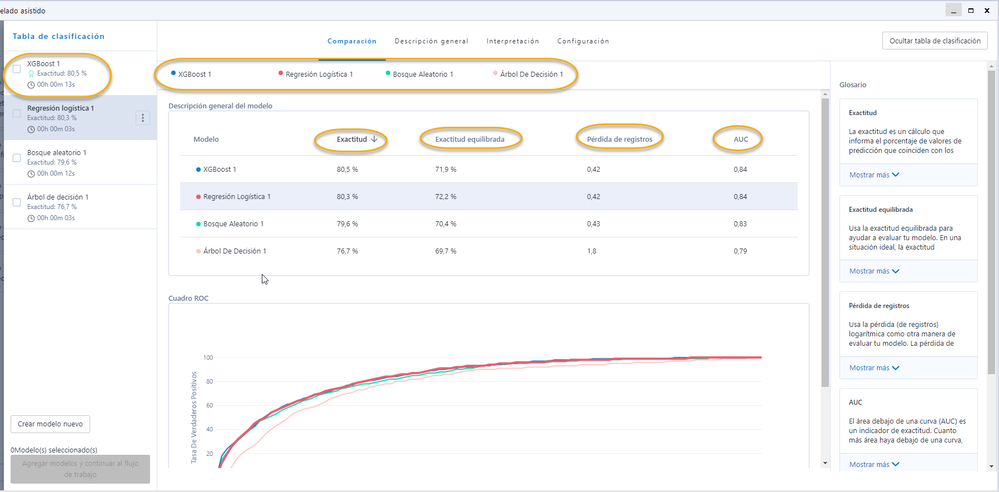The image size is (999, 492).
Task: Click the sort arrow next to Exactitud header
Action: (374, 138)
